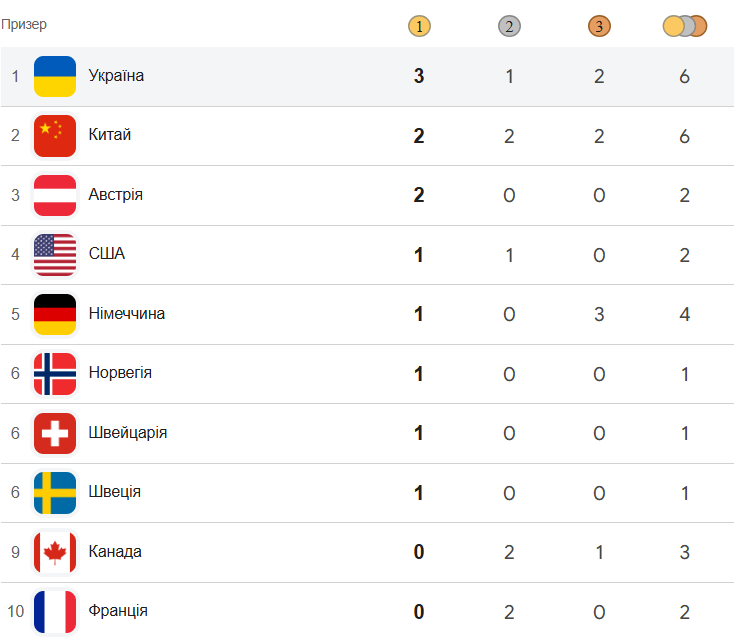Select the Швейцарія country name
Viewport: 734px width, 640px height.
click(x=127, y=433)
